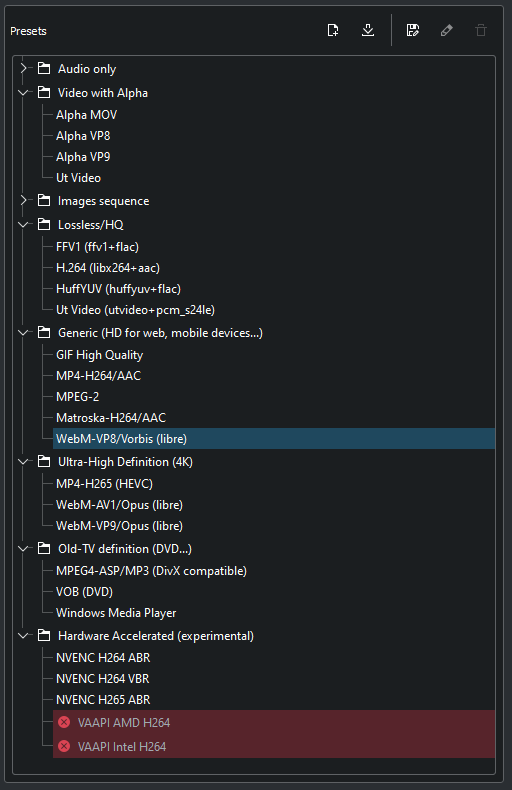Click the VAAPI Intel H264 text
The height and width of the screenshot is (790, 512).
[122, 747]
